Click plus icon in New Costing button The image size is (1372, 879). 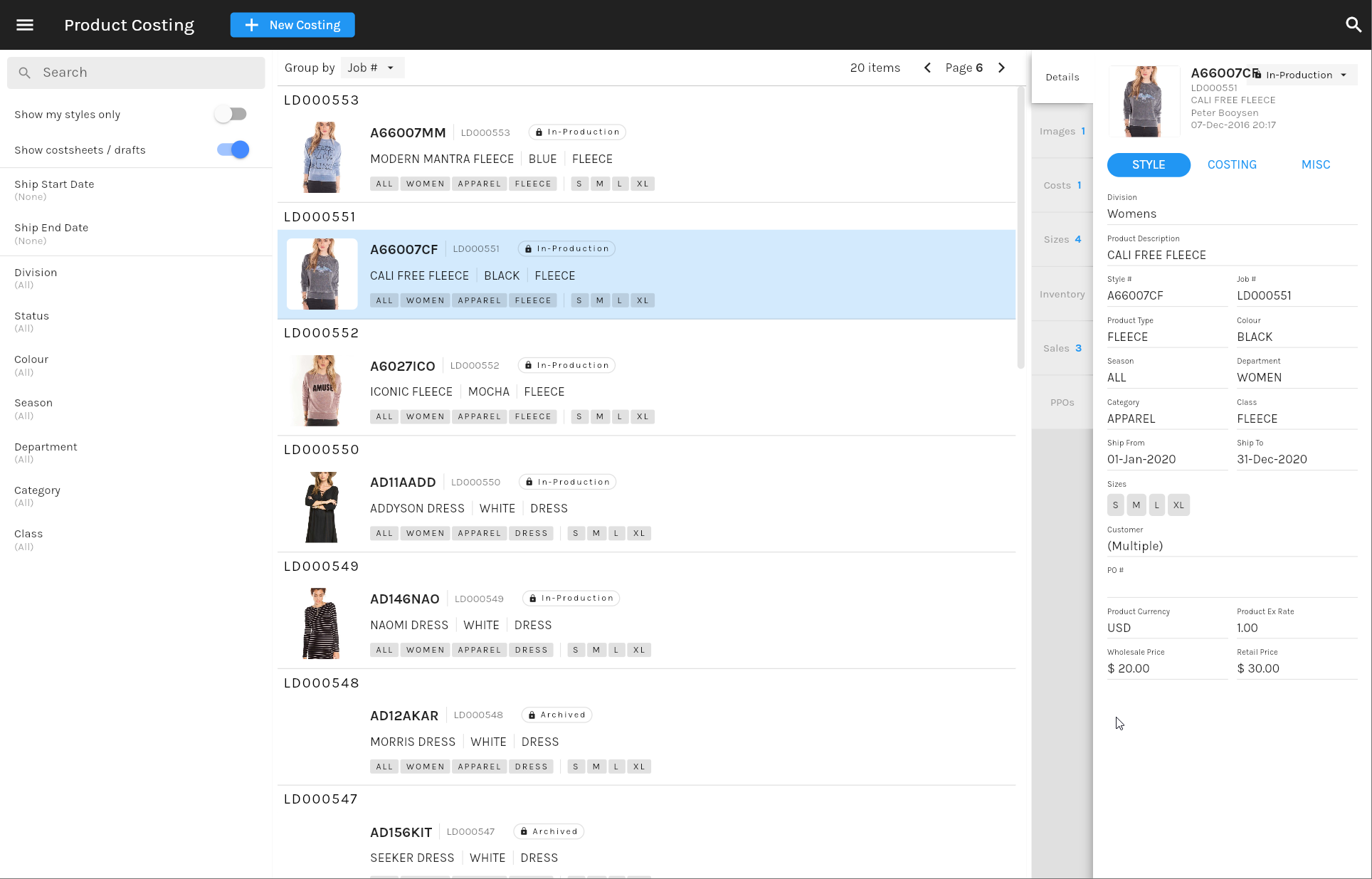pos(251,25)
